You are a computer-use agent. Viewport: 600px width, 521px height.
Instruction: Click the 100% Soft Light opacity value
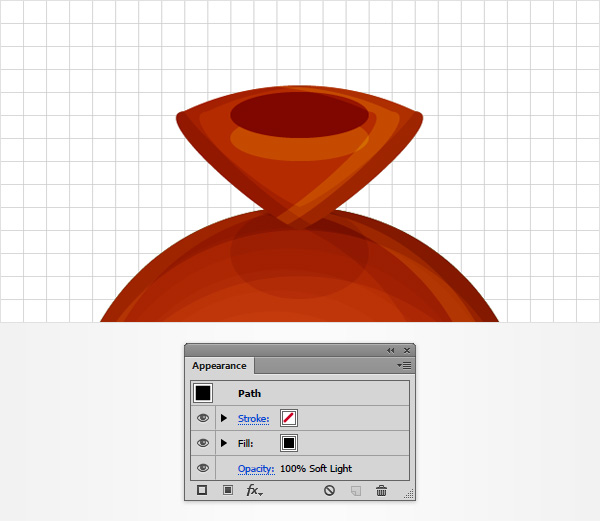click(316, 468)
